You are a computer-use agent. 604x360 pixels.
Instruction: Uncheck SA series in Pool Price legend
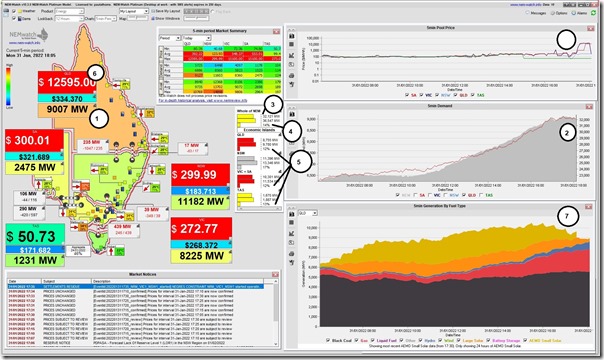(x=407, y=95)
